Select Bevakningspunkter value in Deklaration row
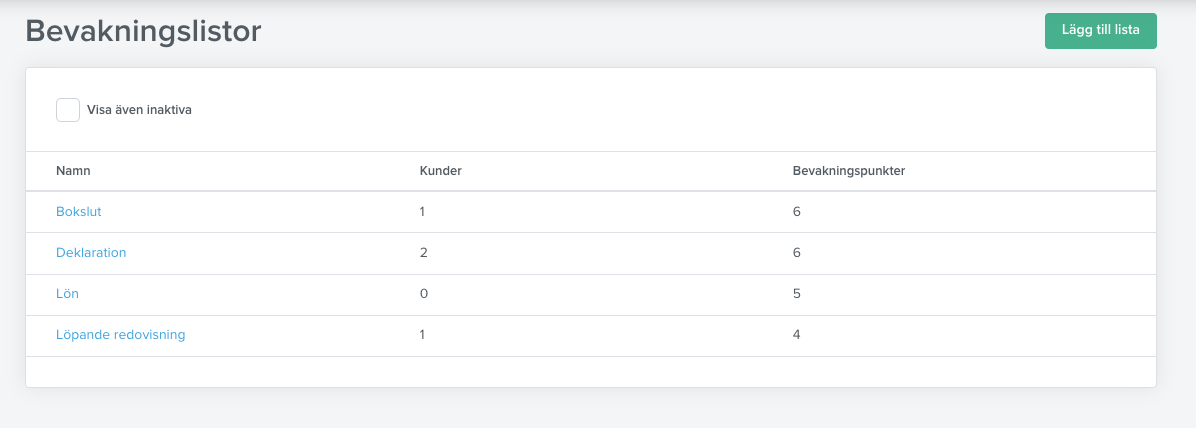The height and width of the screenshot is (428, 1196). click(x=796, y=253)
